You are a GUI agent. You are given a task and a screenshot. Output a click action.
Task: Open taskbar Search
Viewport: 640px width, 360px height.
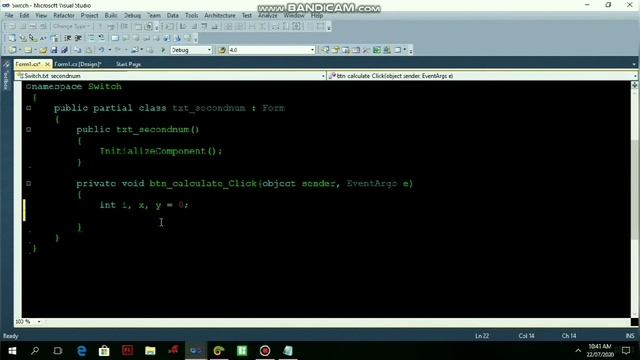tap(35, 351)
